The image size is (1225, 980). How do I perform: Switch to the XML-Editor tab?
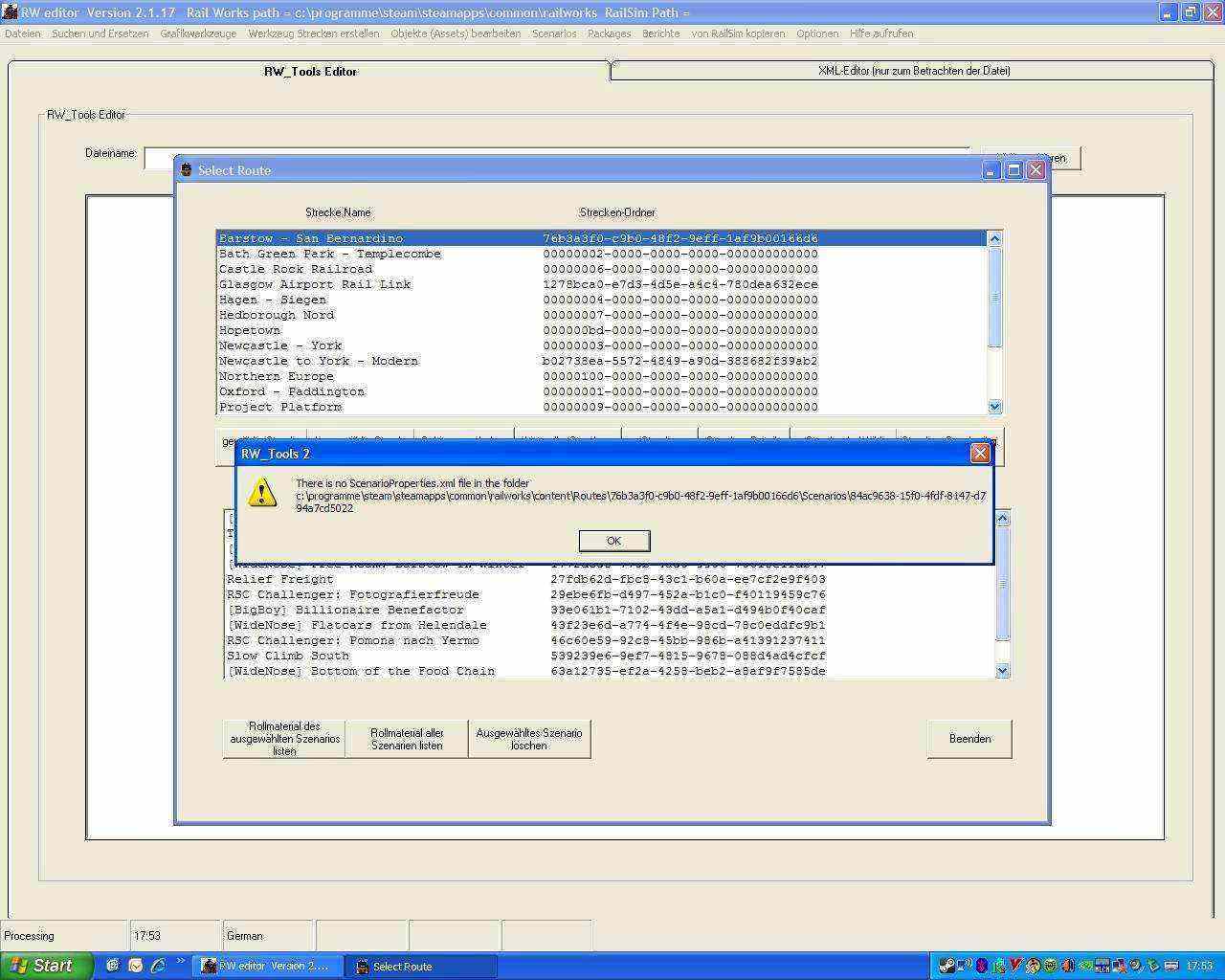pyautogui.click(x=914, y=71)
